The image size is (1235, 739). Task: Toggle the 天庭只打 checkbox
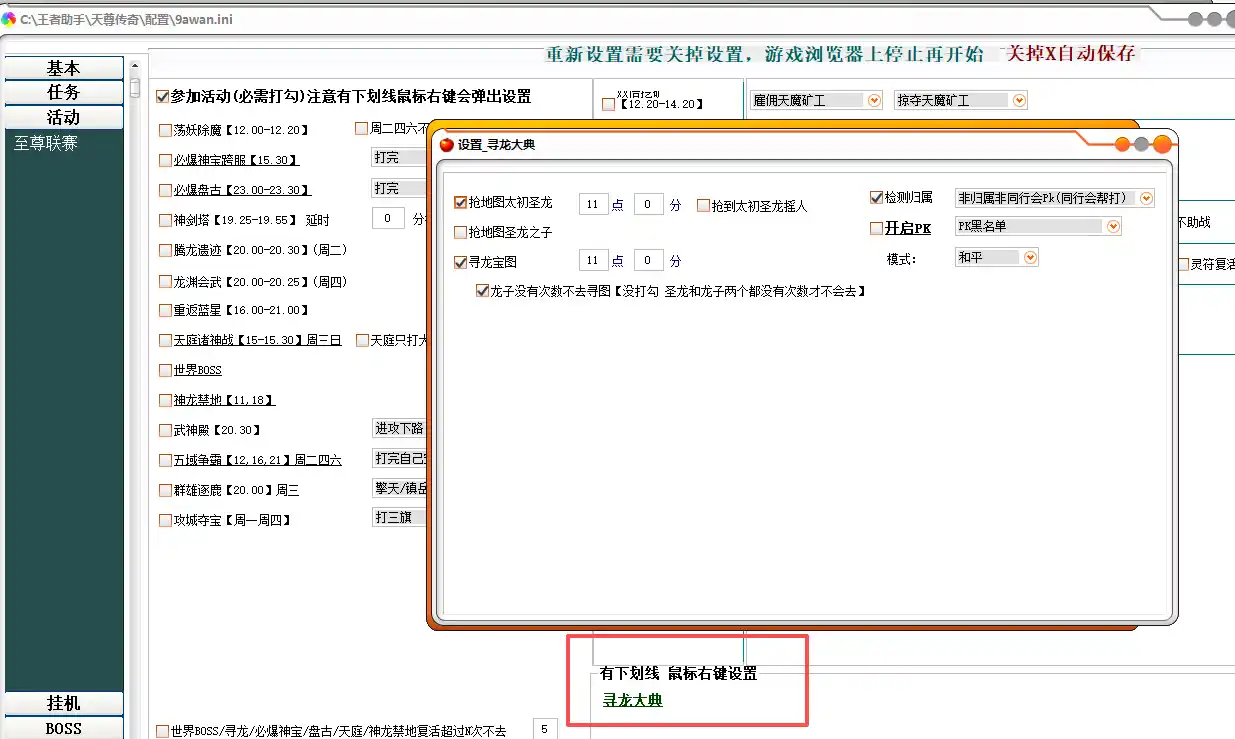click(362, 340)
